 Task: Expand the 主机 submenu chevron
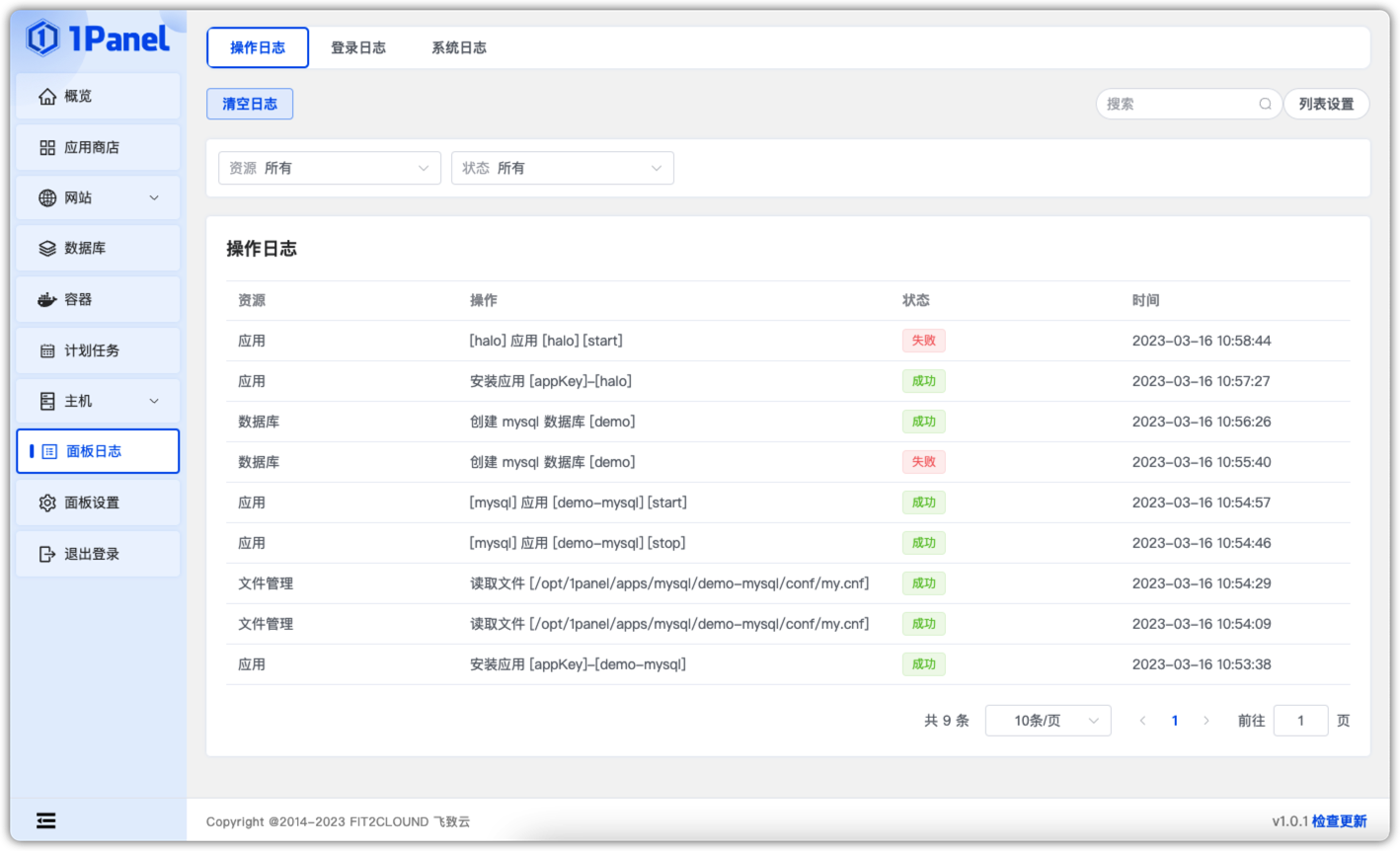pyautogui.click(x=154, y=401)
